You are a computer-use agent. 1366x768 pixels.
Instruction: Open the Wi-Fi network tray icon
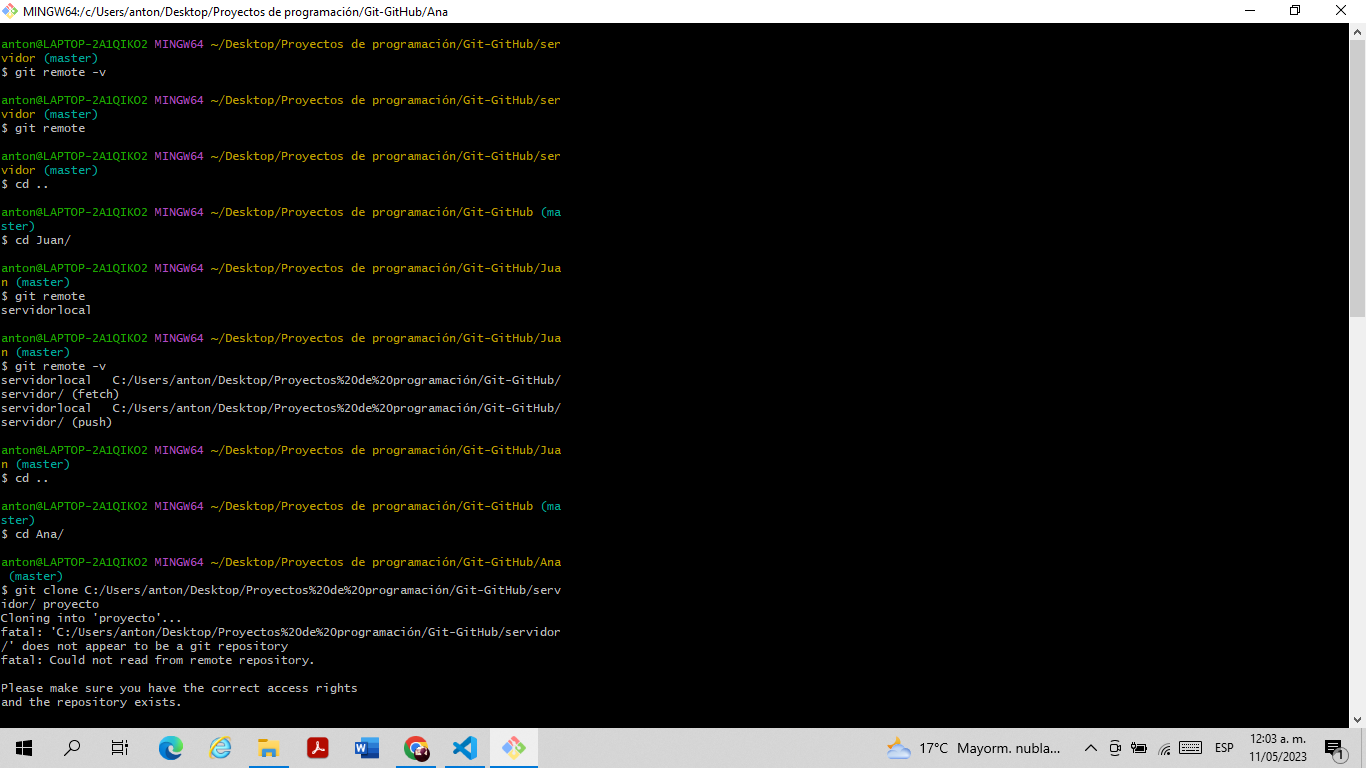(x=1164, y=748)
